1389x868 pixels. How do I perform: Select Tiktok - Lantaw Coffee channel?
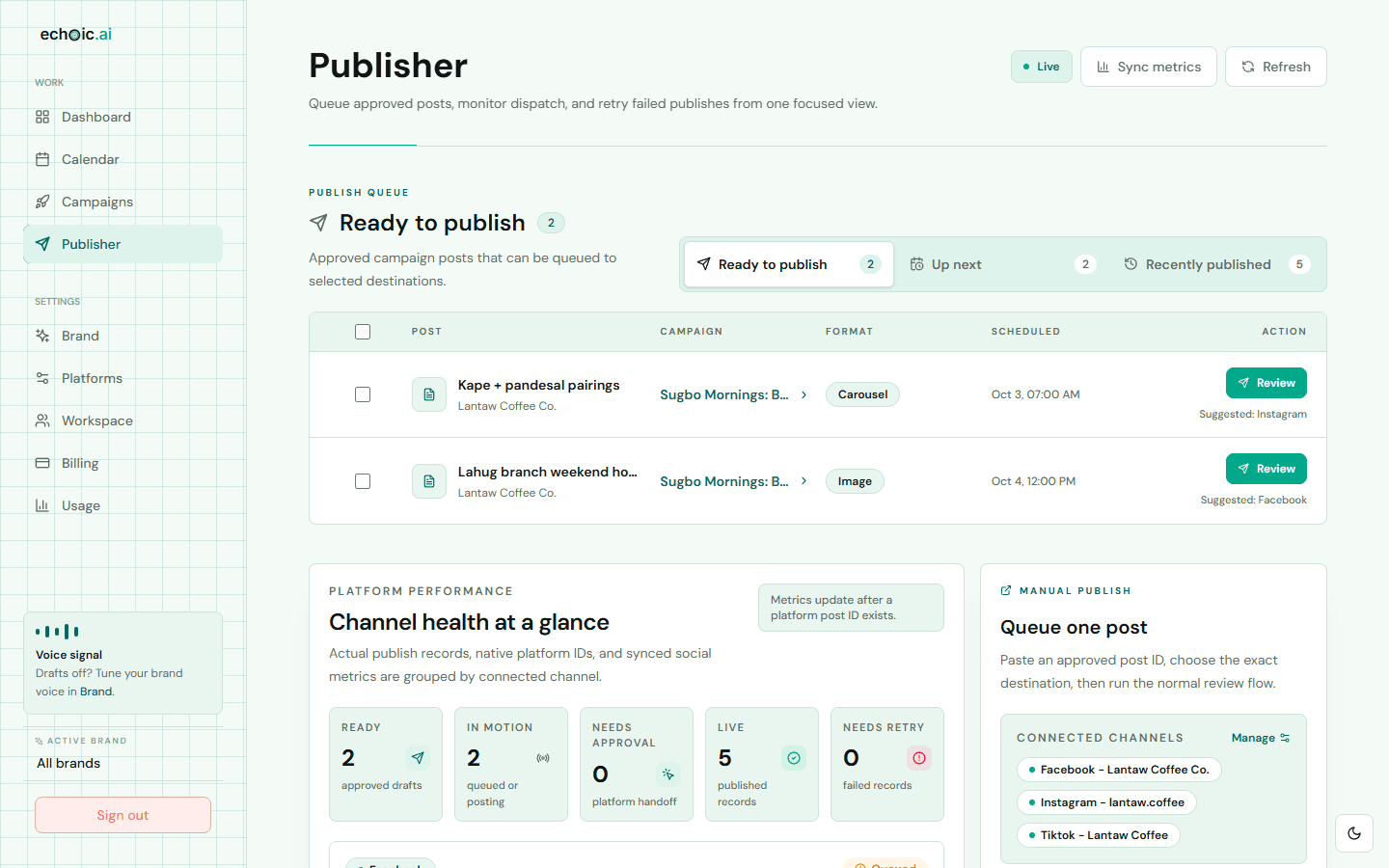[x=1099, y=835]
